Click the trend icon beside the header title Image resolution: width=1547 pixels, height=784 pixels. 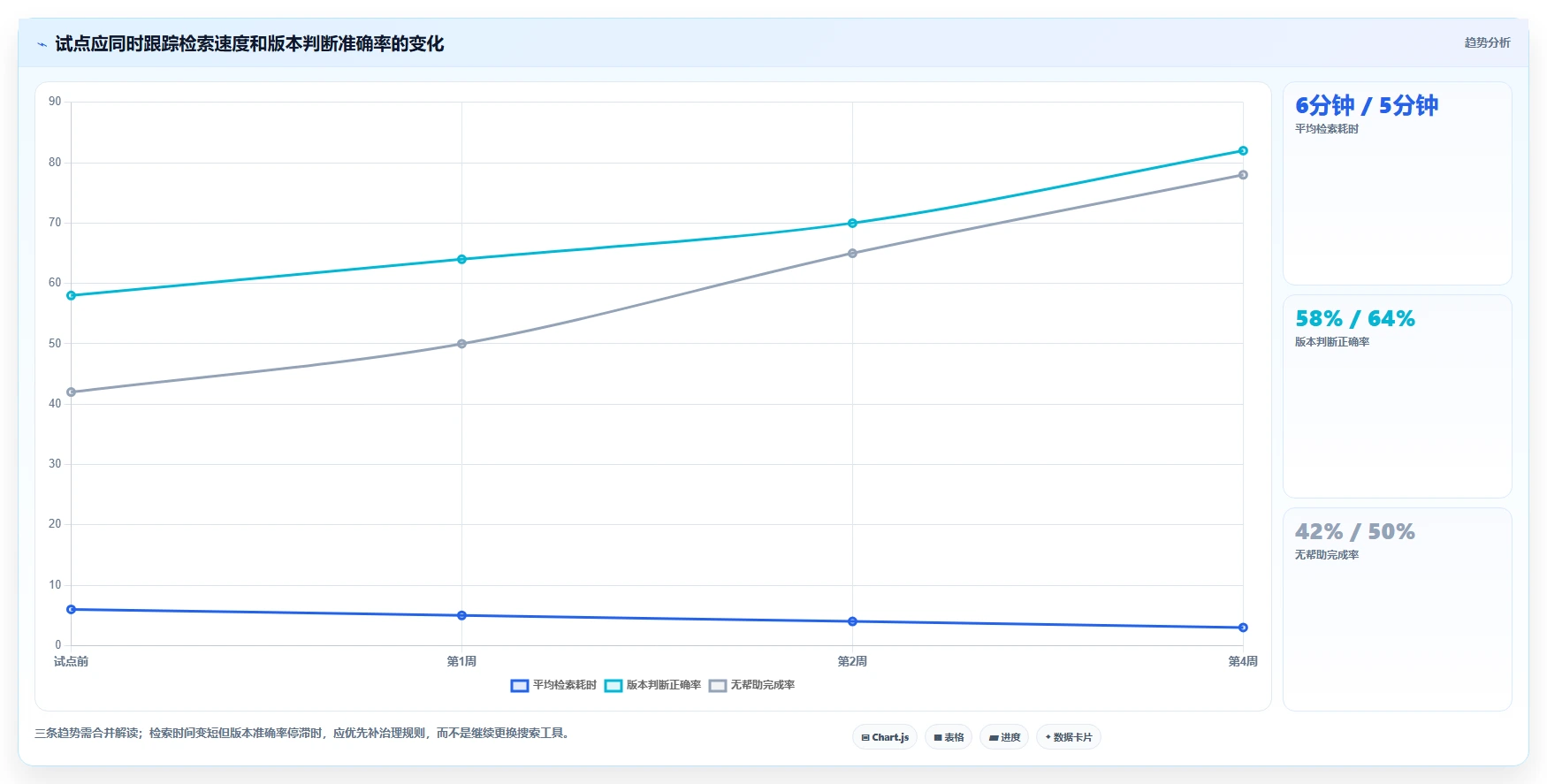(x=42, y=44)
